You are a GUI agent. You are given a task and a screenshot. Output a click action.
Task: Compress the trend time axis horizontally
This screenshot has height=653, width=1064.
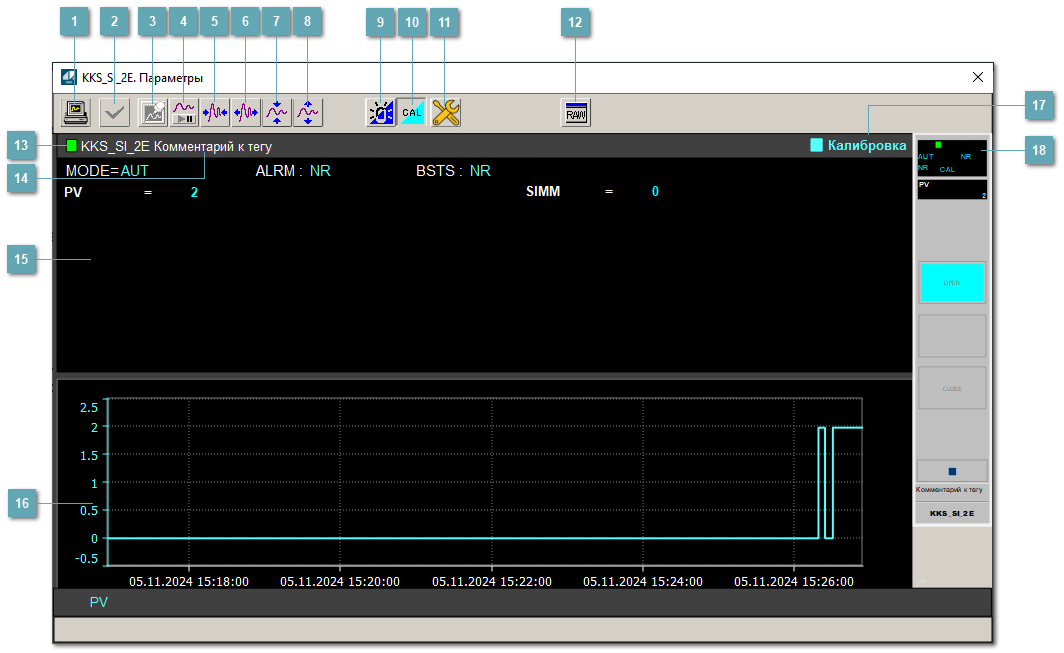(x=215, y=113)
